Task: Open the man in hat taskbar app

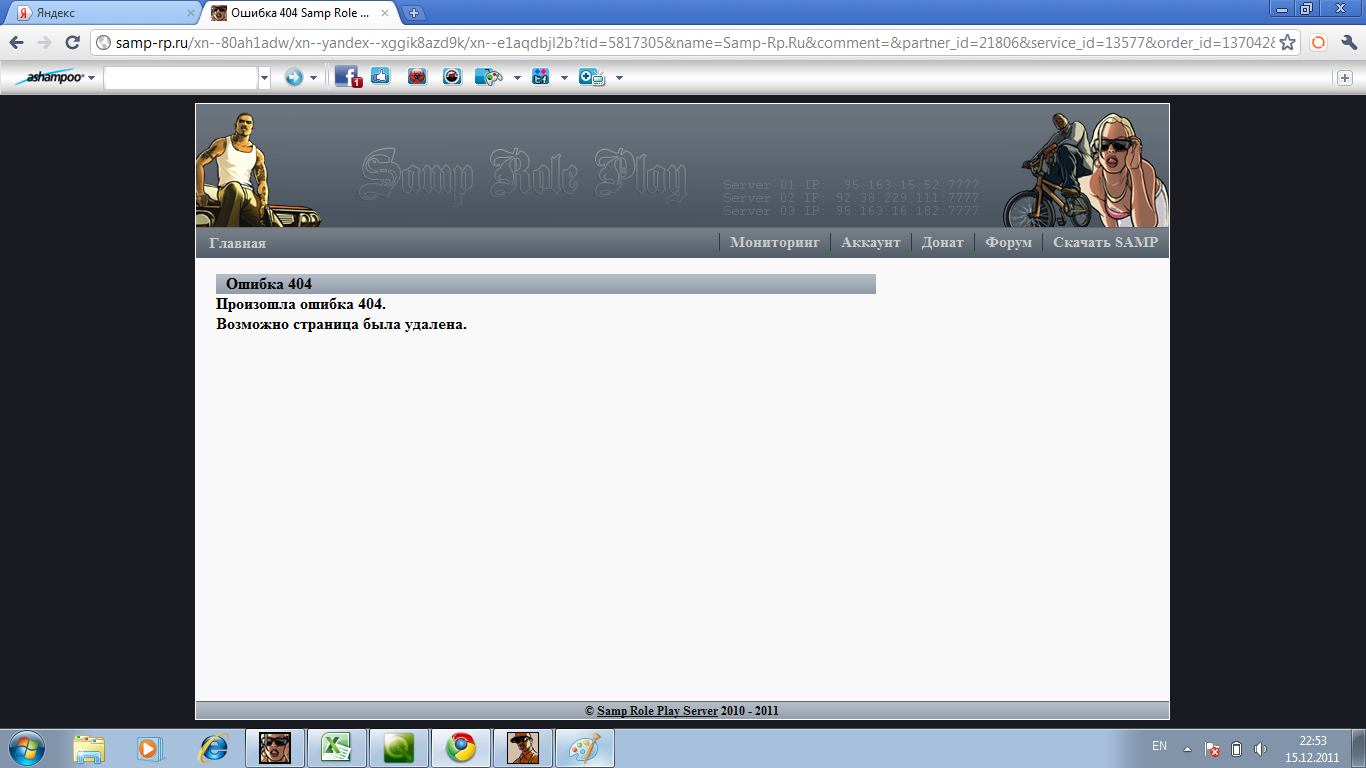Action: pos(523,748)
